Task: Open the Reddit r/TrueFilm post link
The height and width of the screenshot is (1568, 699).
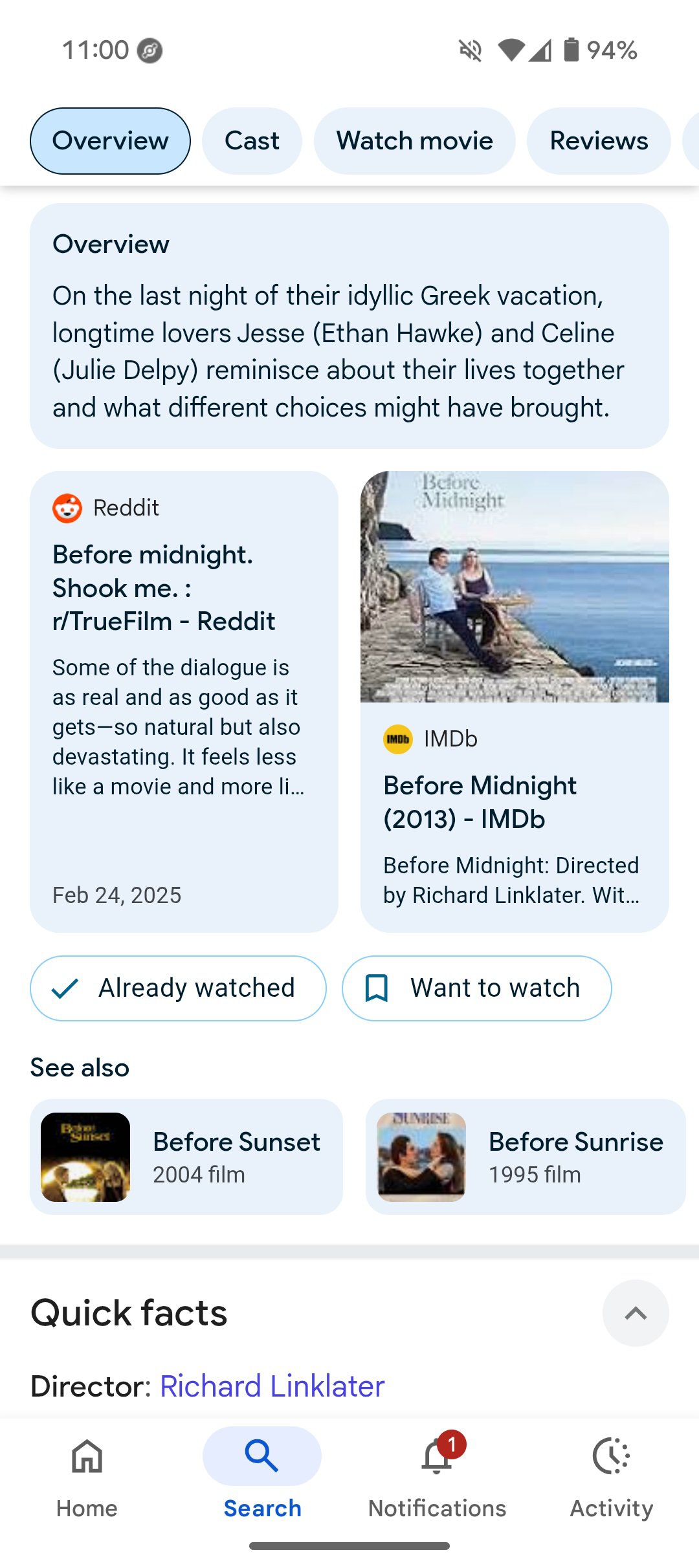Action: [164, 587]
